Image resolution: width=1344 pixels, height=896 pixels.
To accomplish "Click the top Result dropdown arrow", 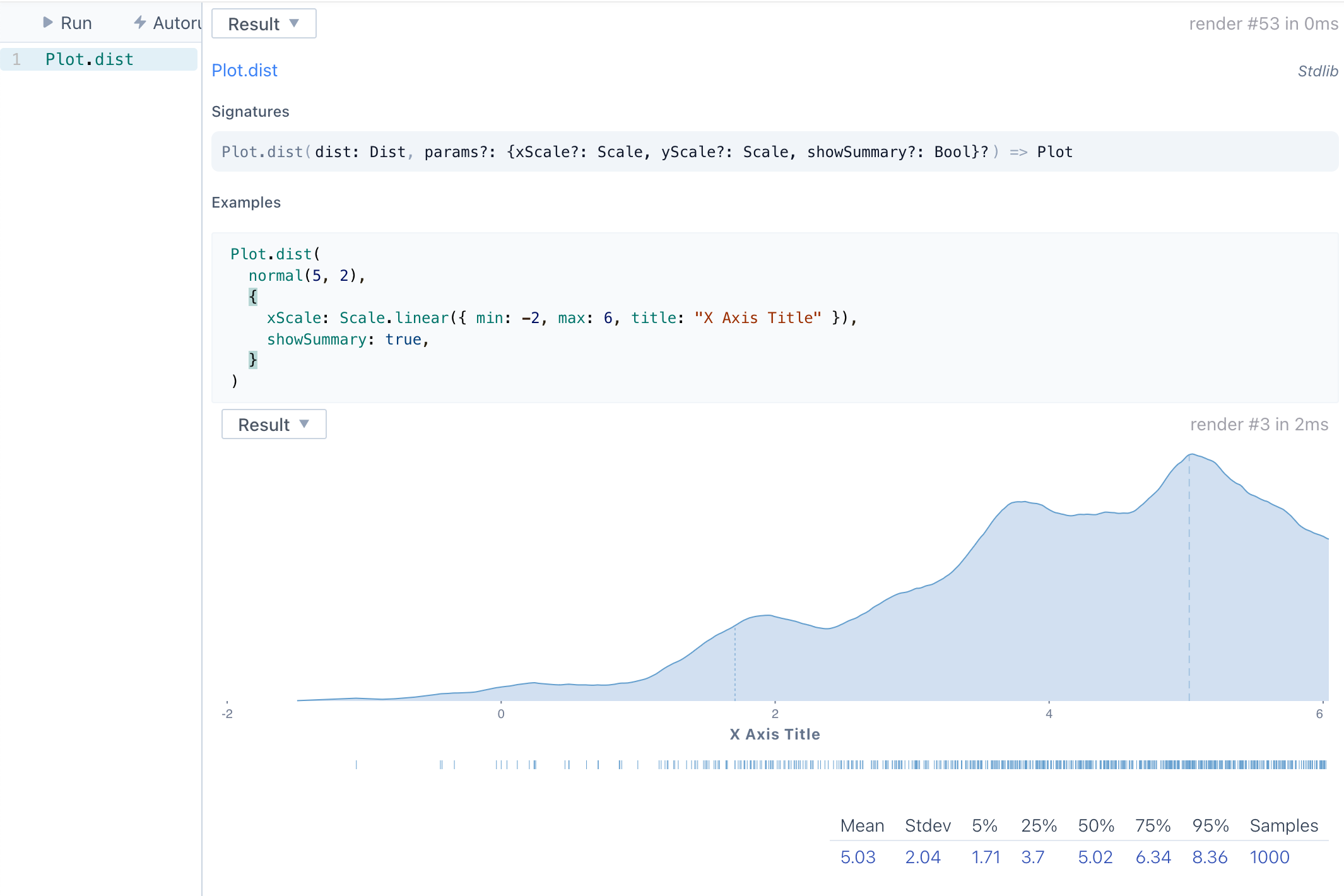I will point(294,23).
